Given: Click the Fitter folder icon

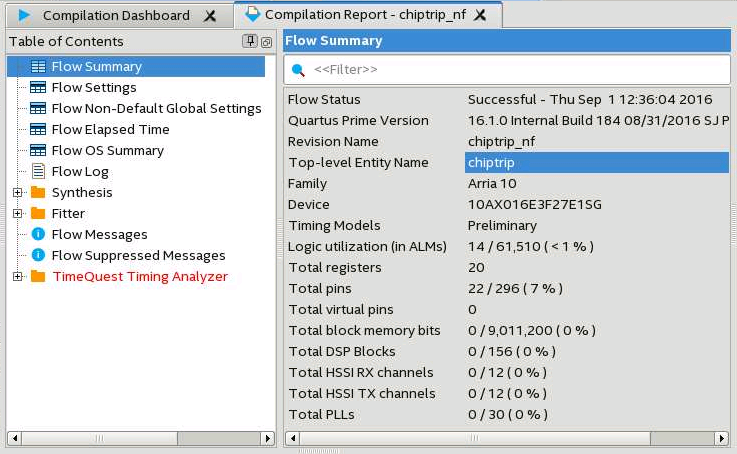Looking at the screenshot, I should 38,213.
